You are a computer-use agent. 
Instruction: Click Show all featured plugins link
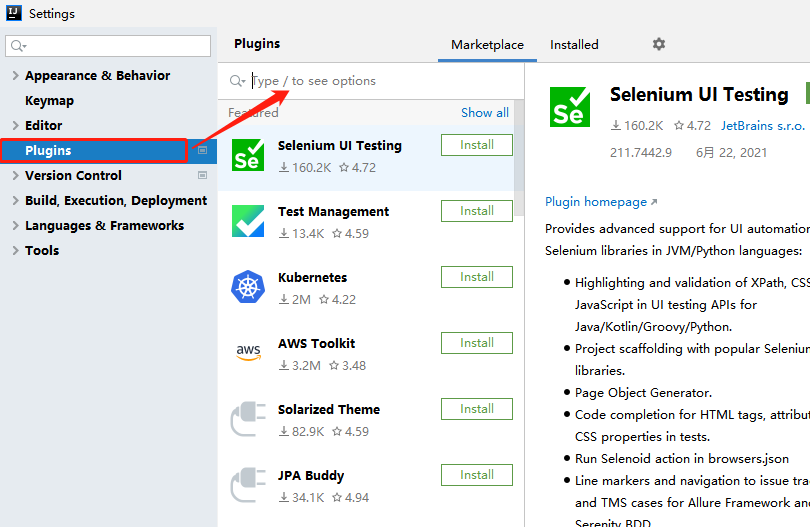point(485,113)
